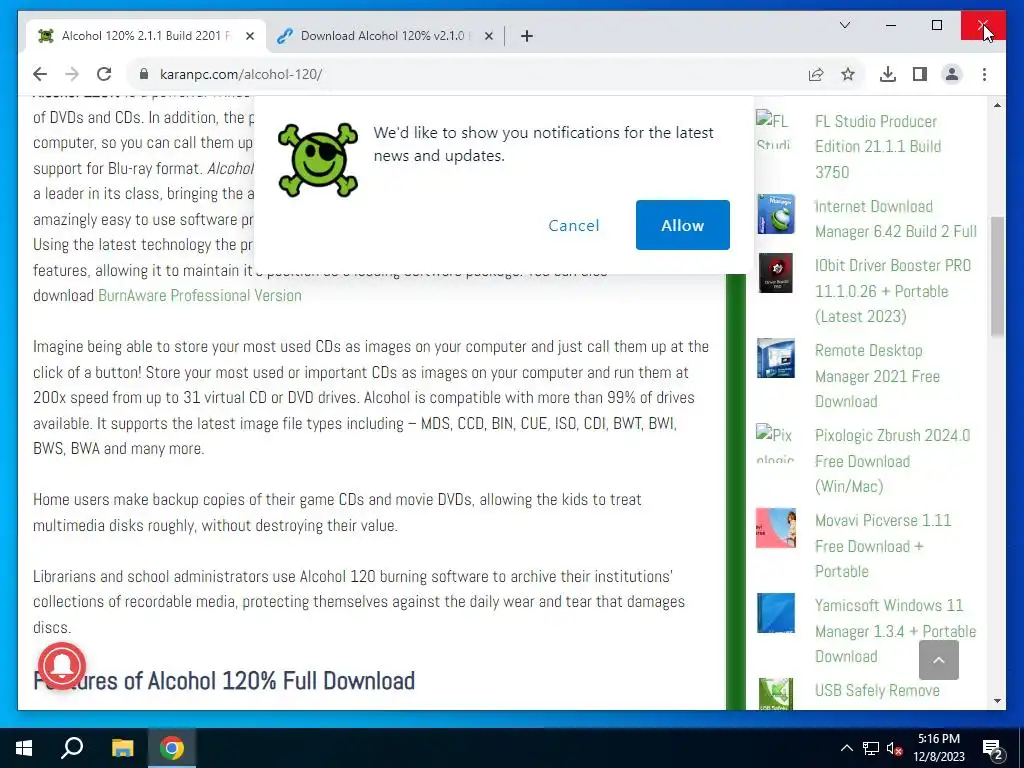
Task: Click the forward navigation arrow
Action: click(x=72, y=74)
